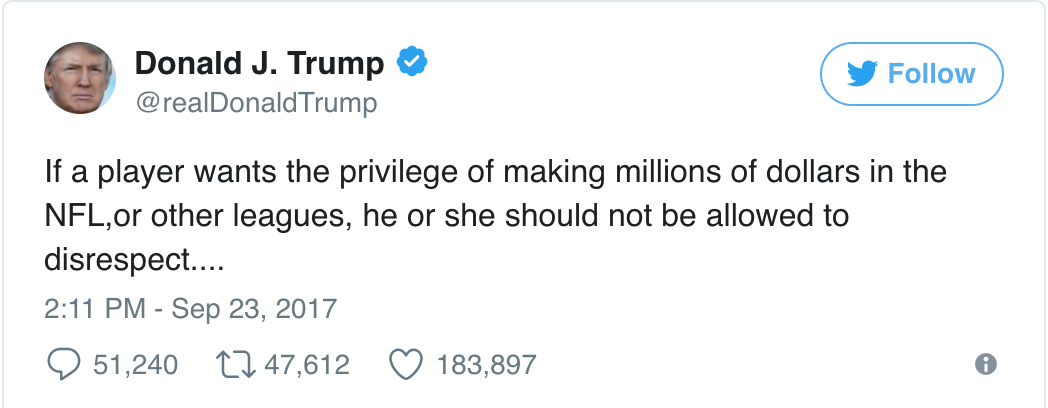Like the tweet with the heart icon
The image size is (1048, 408).
coord(404,365)
